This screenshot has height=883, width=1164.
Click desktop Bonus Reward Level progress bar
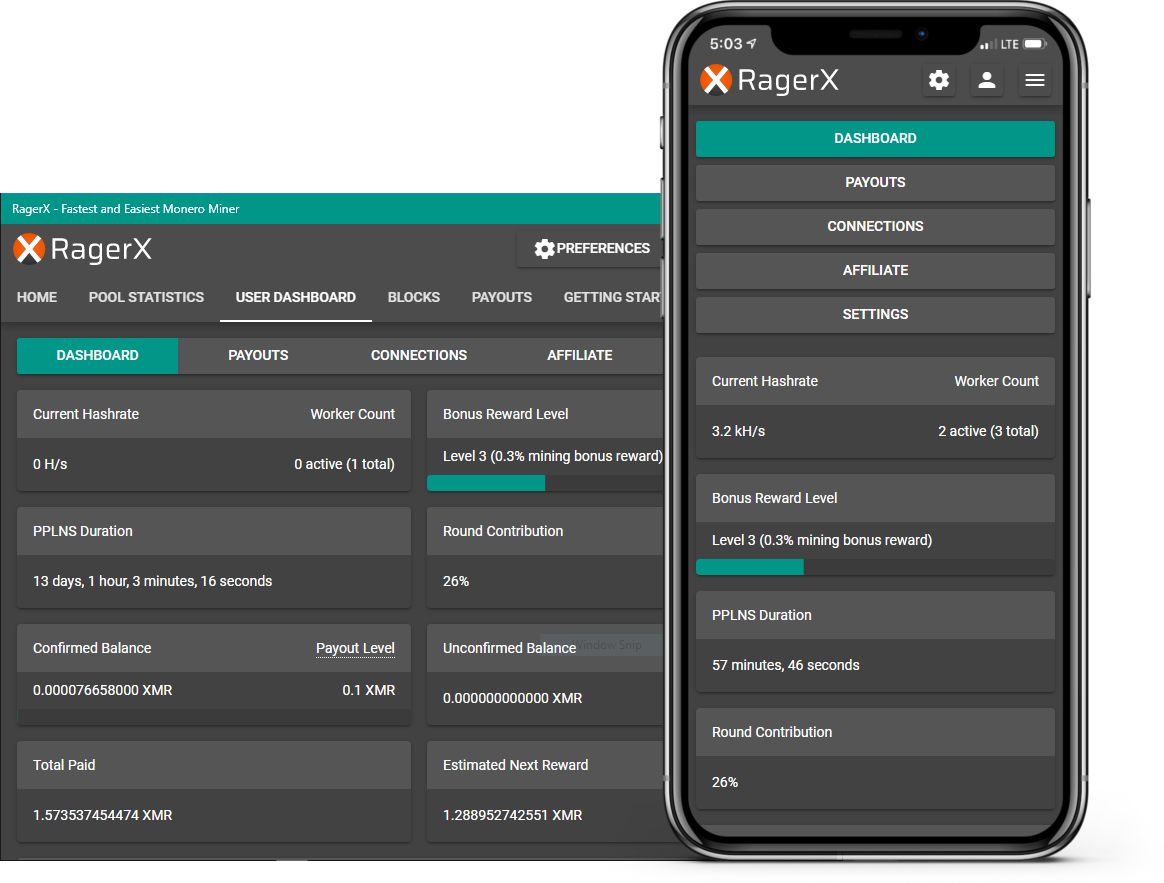tap(545, 483)
